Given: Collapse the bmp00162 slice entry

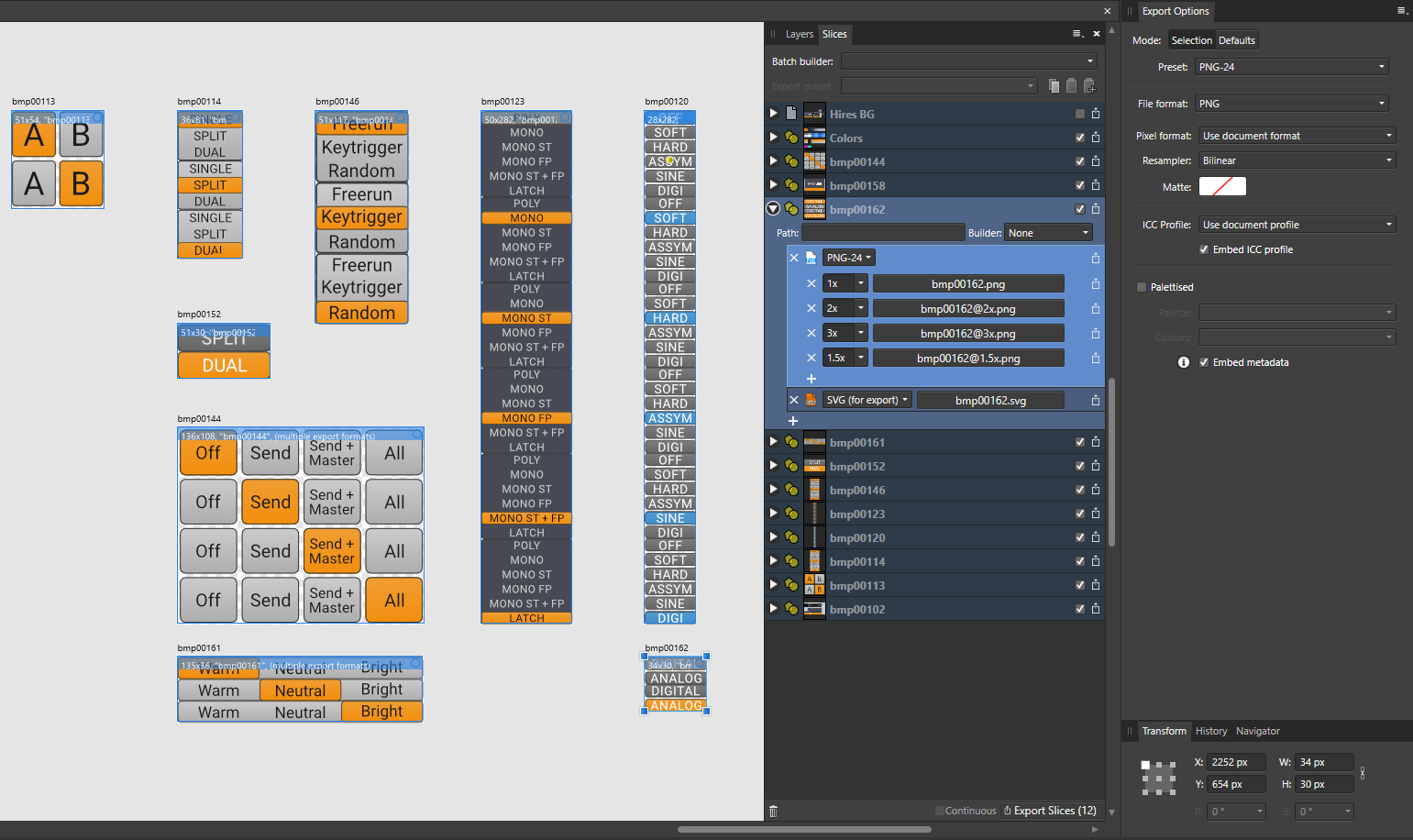Looking at the screenshot, I should tap(773, 209).
